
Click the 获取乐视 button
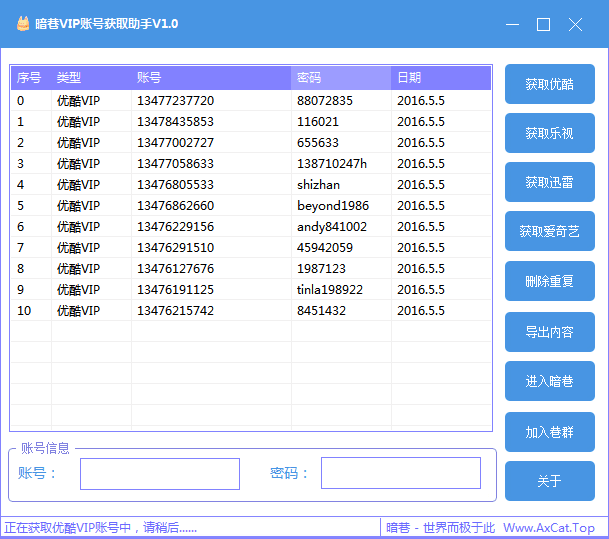pos(549,133)
